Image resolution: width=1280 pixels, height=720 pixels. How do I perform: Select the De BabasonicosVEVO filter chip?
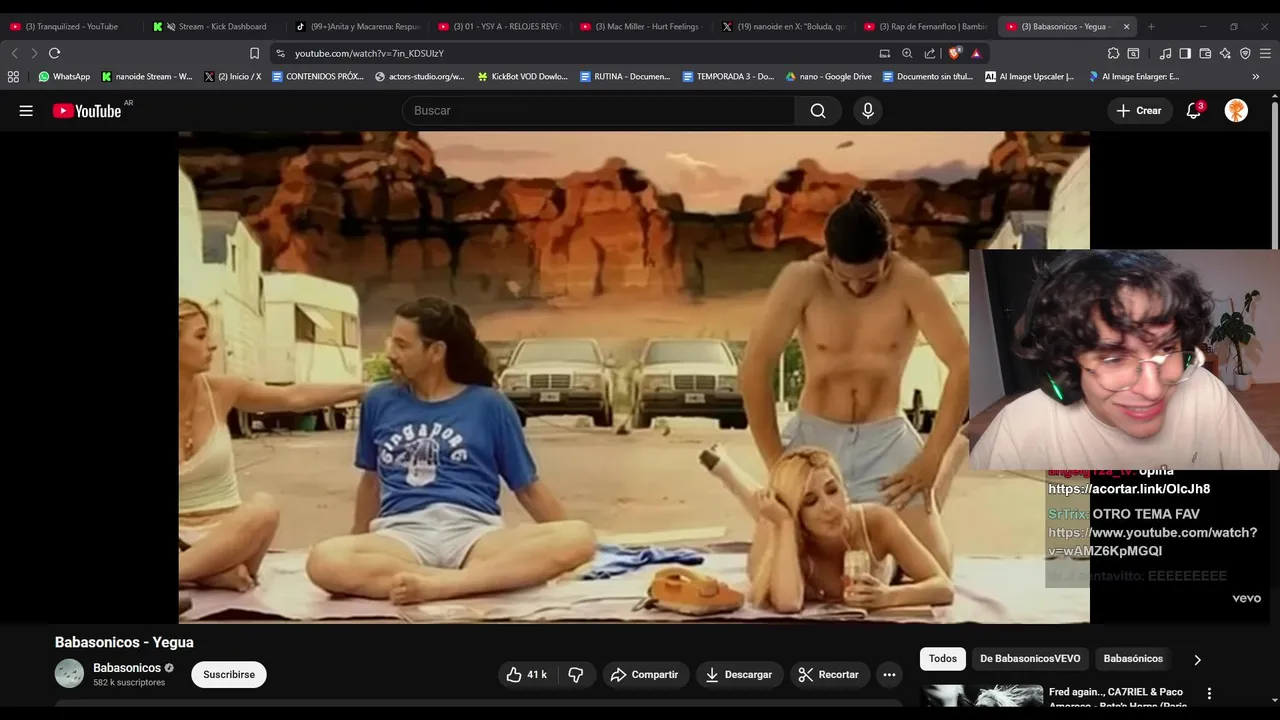coord(1030,659)
